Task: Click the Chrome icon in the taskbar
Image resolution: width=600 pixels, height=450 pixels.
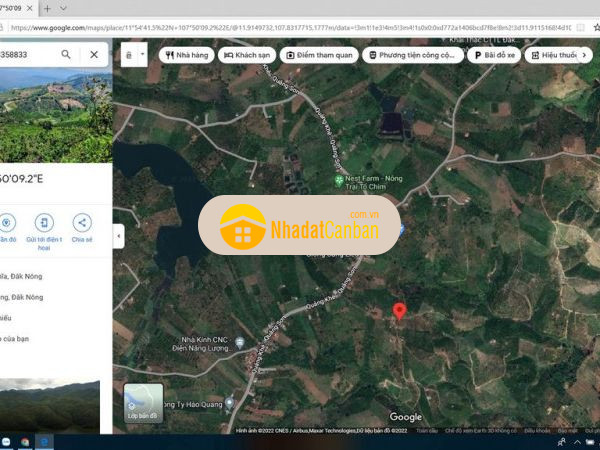Action: pyautogui.click(x=23, y=441)
